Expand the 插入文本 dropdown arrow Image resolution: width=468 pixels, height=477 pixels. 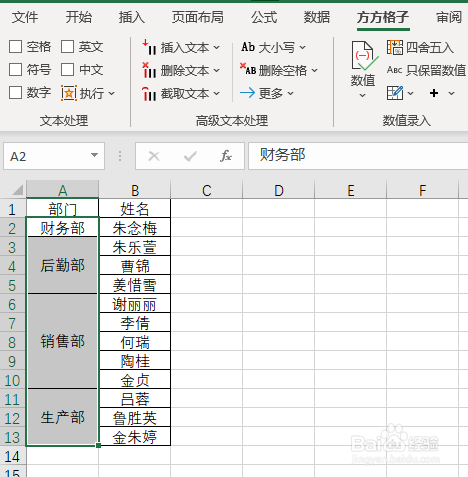(x=216, y=48)
